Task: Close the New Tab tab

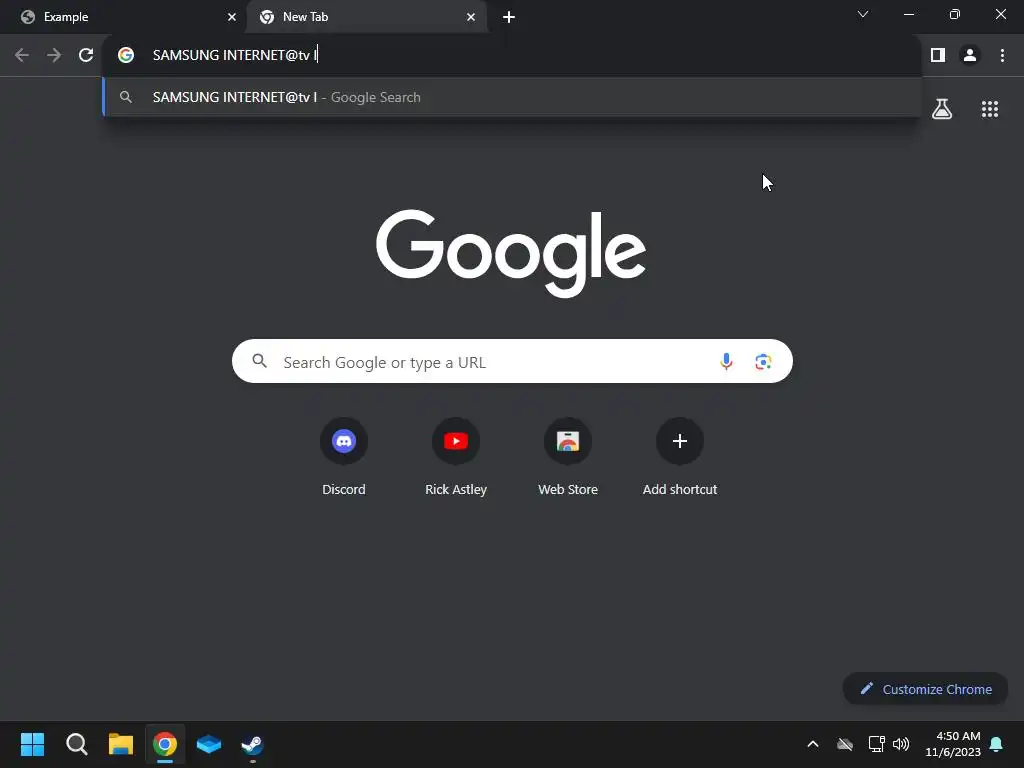Action: tap(471, 17)
